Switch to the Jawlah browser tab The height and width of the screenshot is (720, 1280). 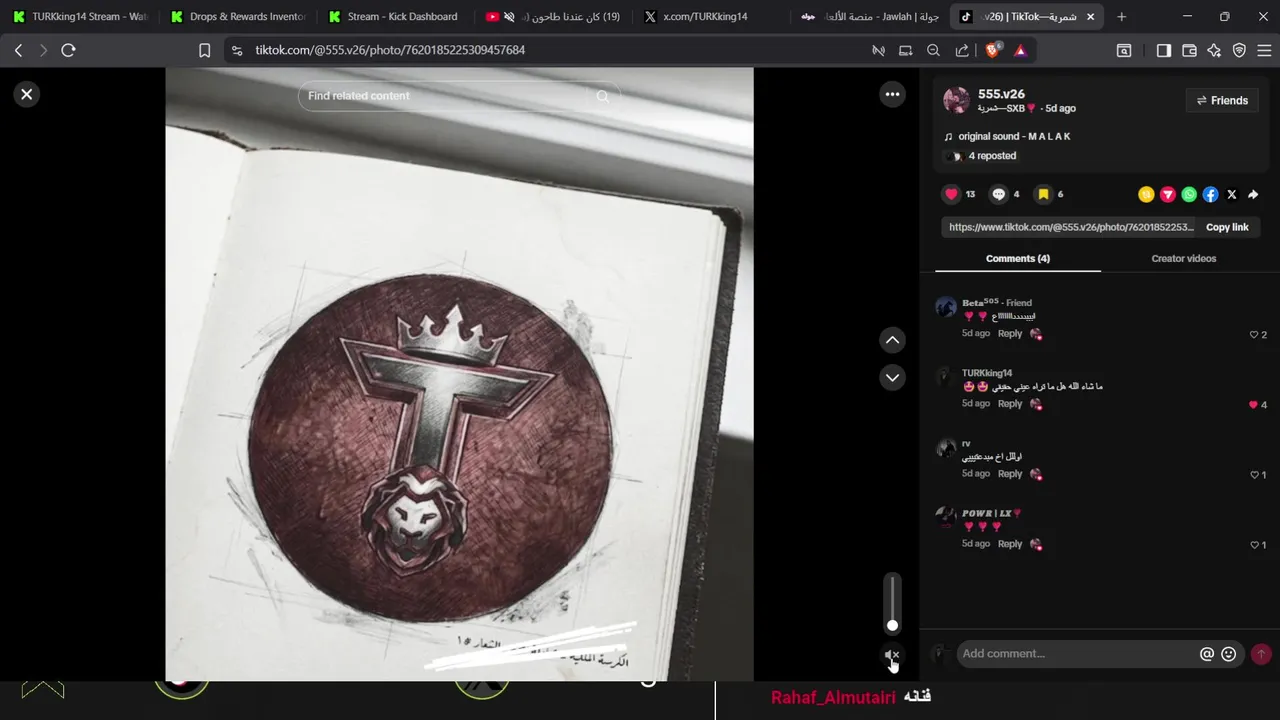tap(870, 17)
